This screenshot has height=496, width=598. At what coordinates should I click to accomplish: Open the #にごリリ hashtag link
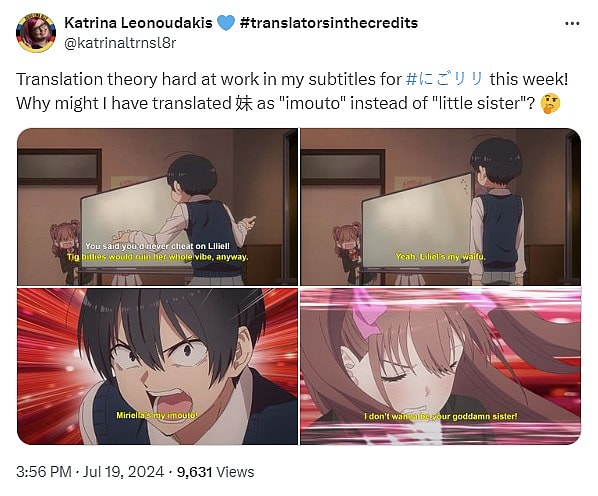point(445,79)
